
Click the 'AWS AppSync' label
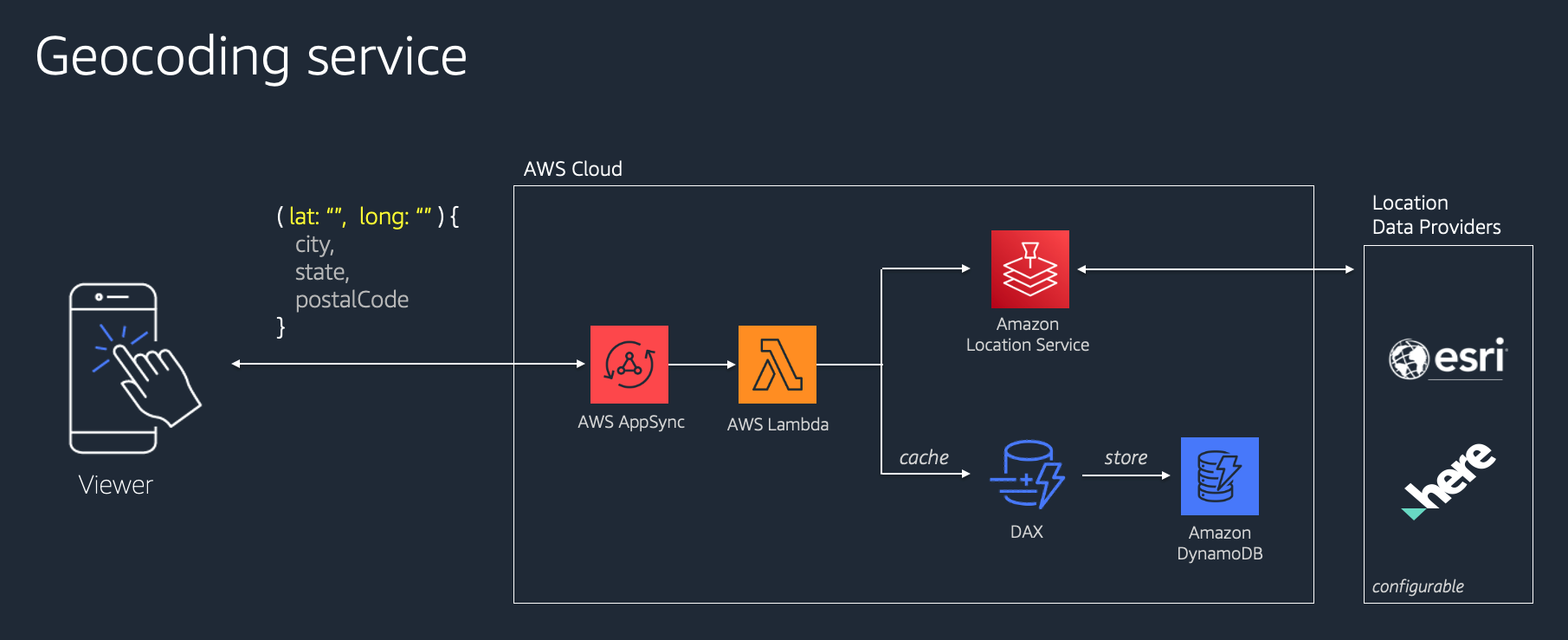coord(631,422)
